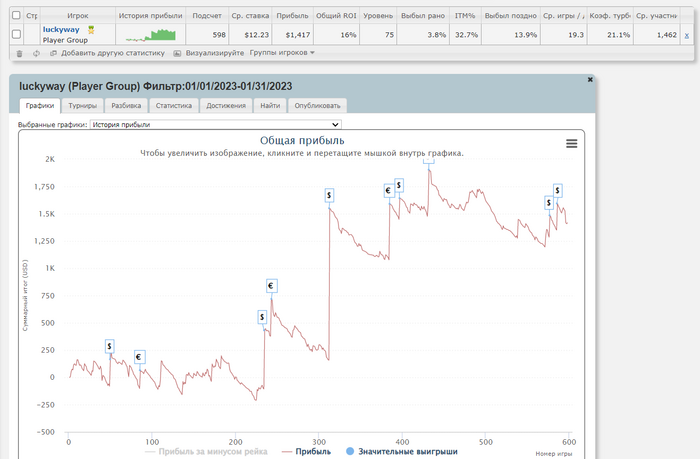Viewport: 700px width, 459px height.
Task: Sort by the Уровень column header
Action: pyautogui.click(x=378, y=16)
